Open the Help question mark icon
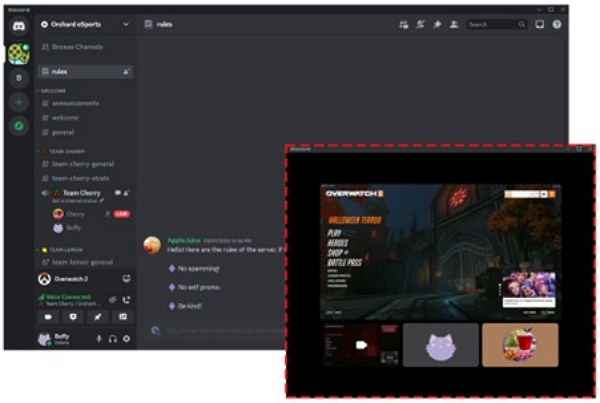Screen dimensions: 600x403 pos(557,24)
